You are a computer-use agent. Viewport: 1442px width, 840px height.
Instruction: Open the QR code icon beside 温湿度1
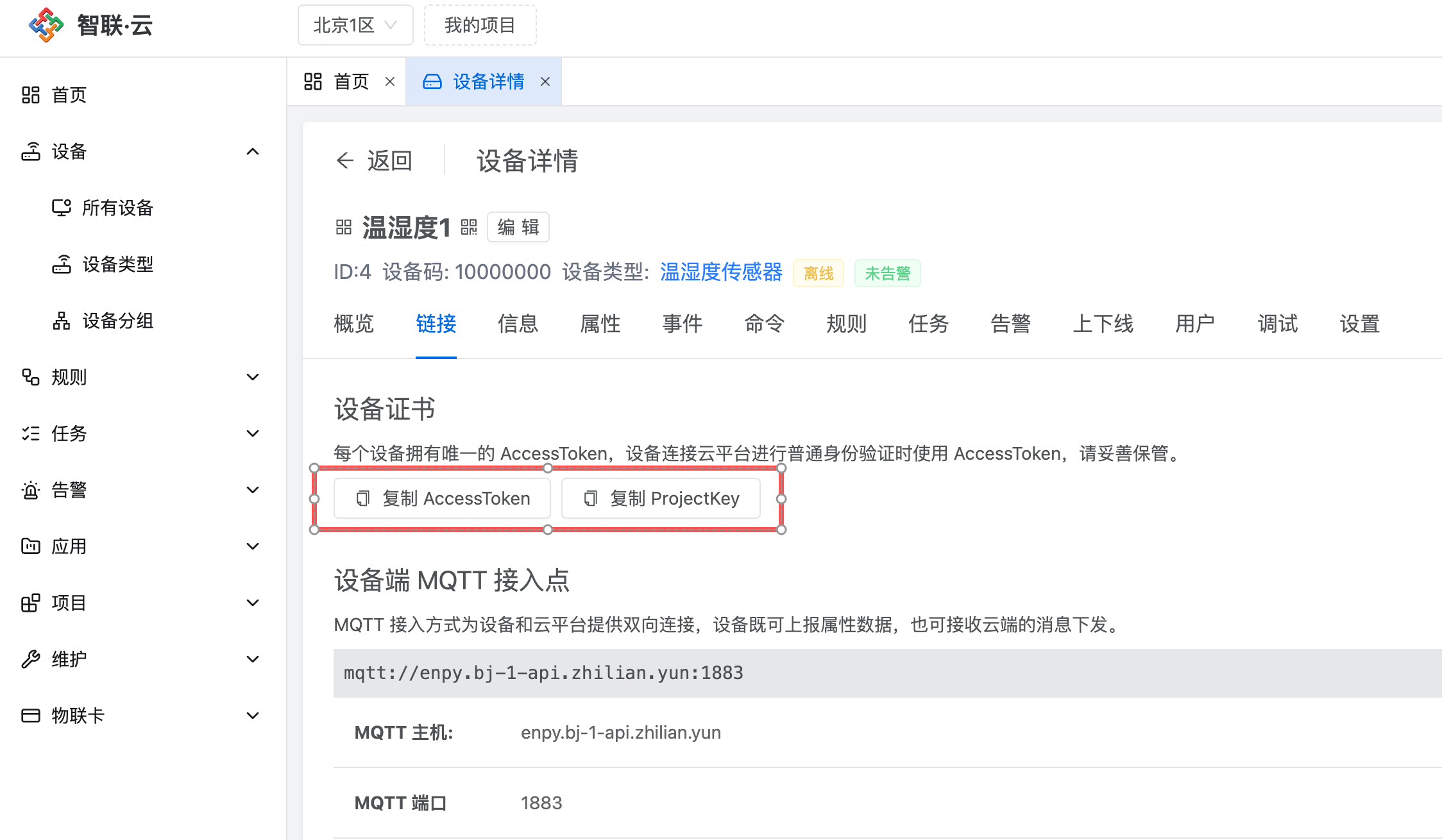pos(469,227)
